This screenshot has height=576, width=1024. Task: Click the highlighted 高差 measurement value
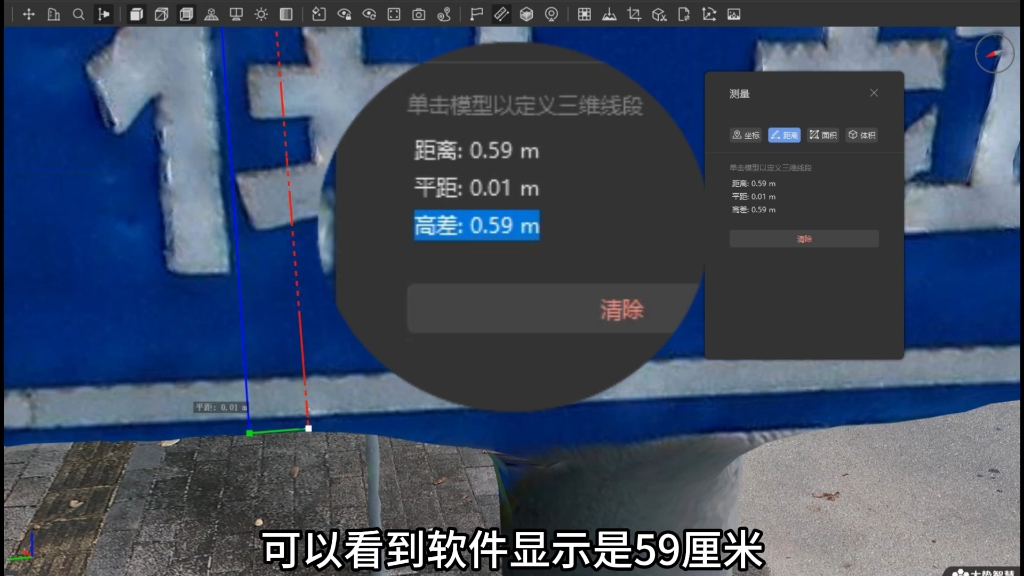(476, 226)
